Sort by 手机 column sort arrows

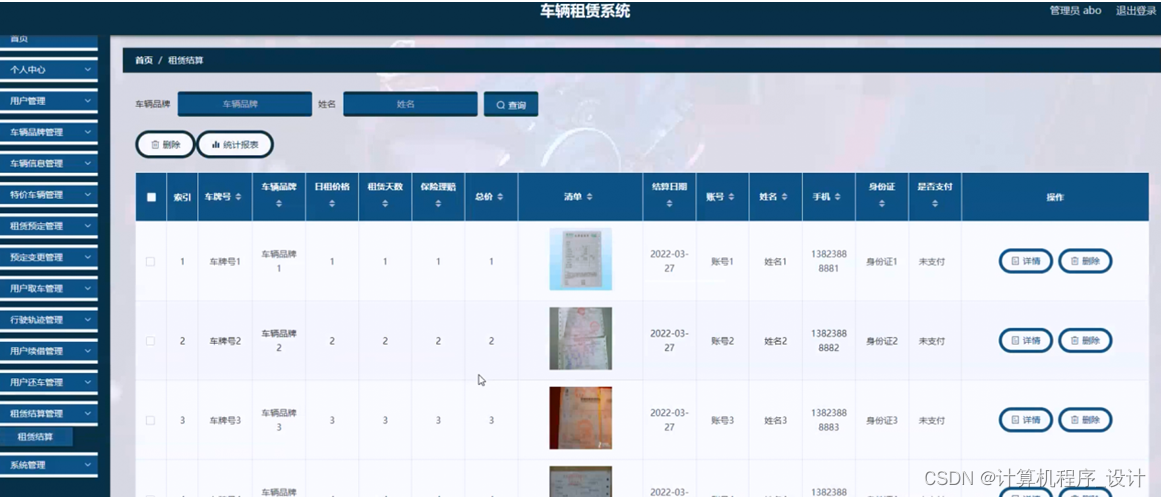837,198
